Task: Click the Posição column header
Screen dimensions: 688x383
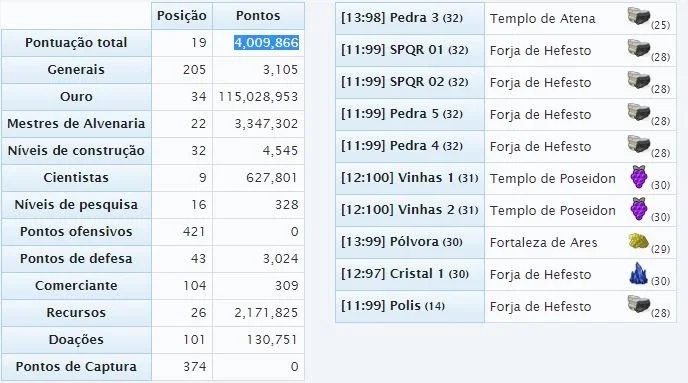Action: coord(182,16)
